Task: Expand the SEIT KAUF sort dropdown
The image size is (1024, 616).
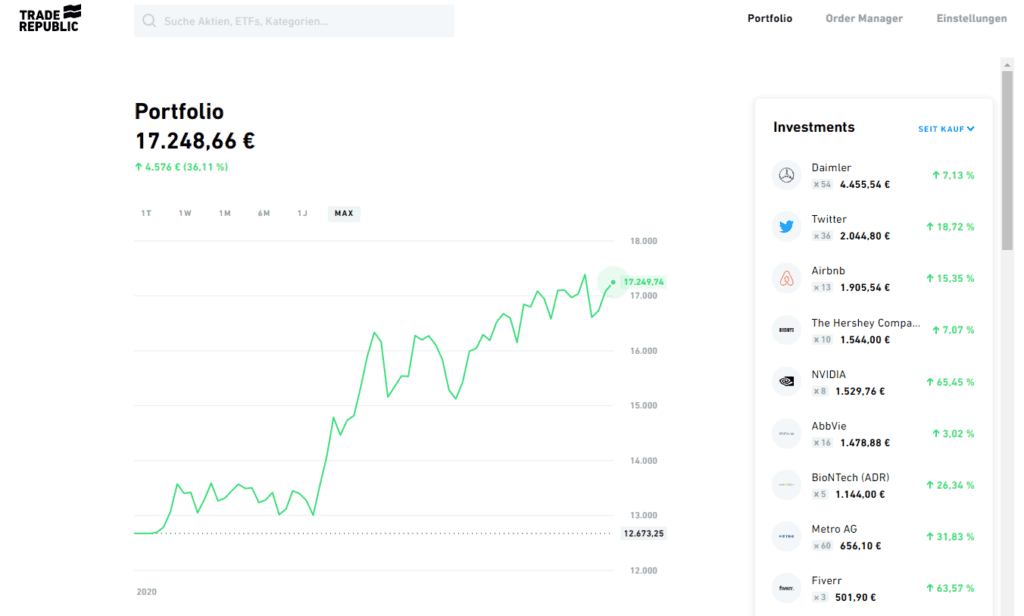Action: point(946,129)
